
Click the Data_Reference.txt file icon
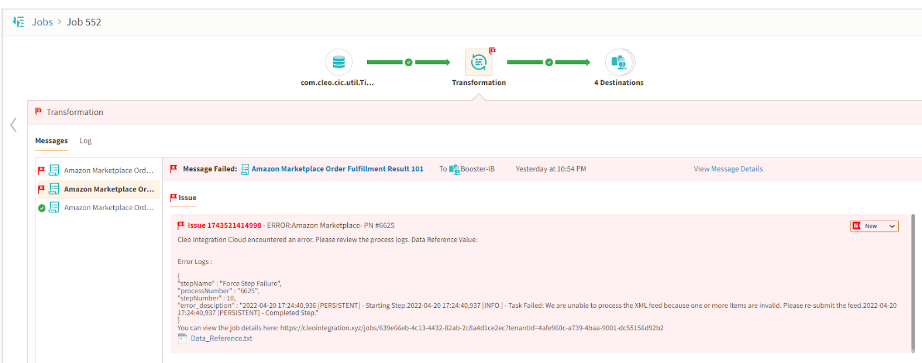click(x=182, y=338)
